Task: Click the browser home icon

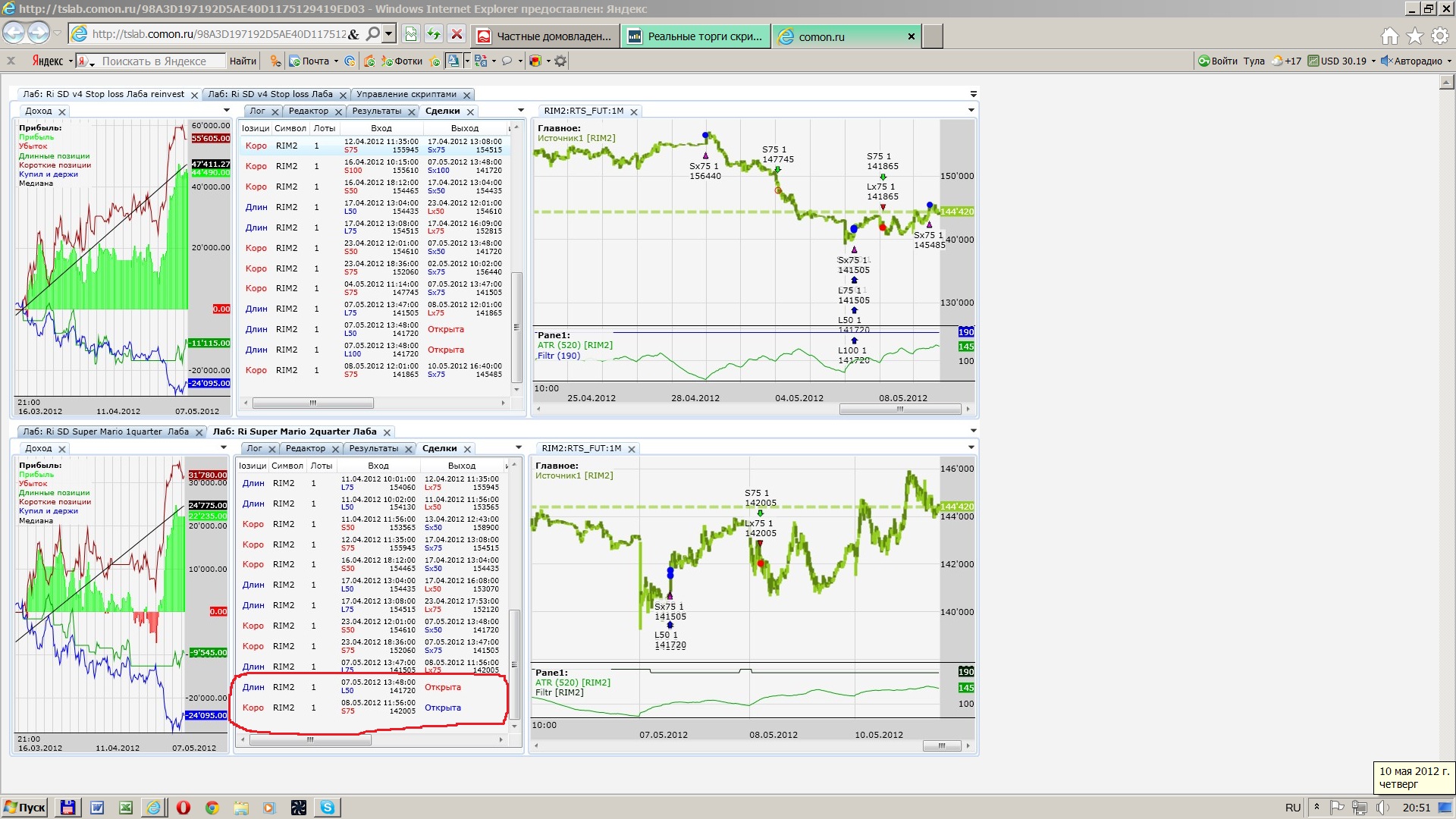Action: [x=1389, y=36]
